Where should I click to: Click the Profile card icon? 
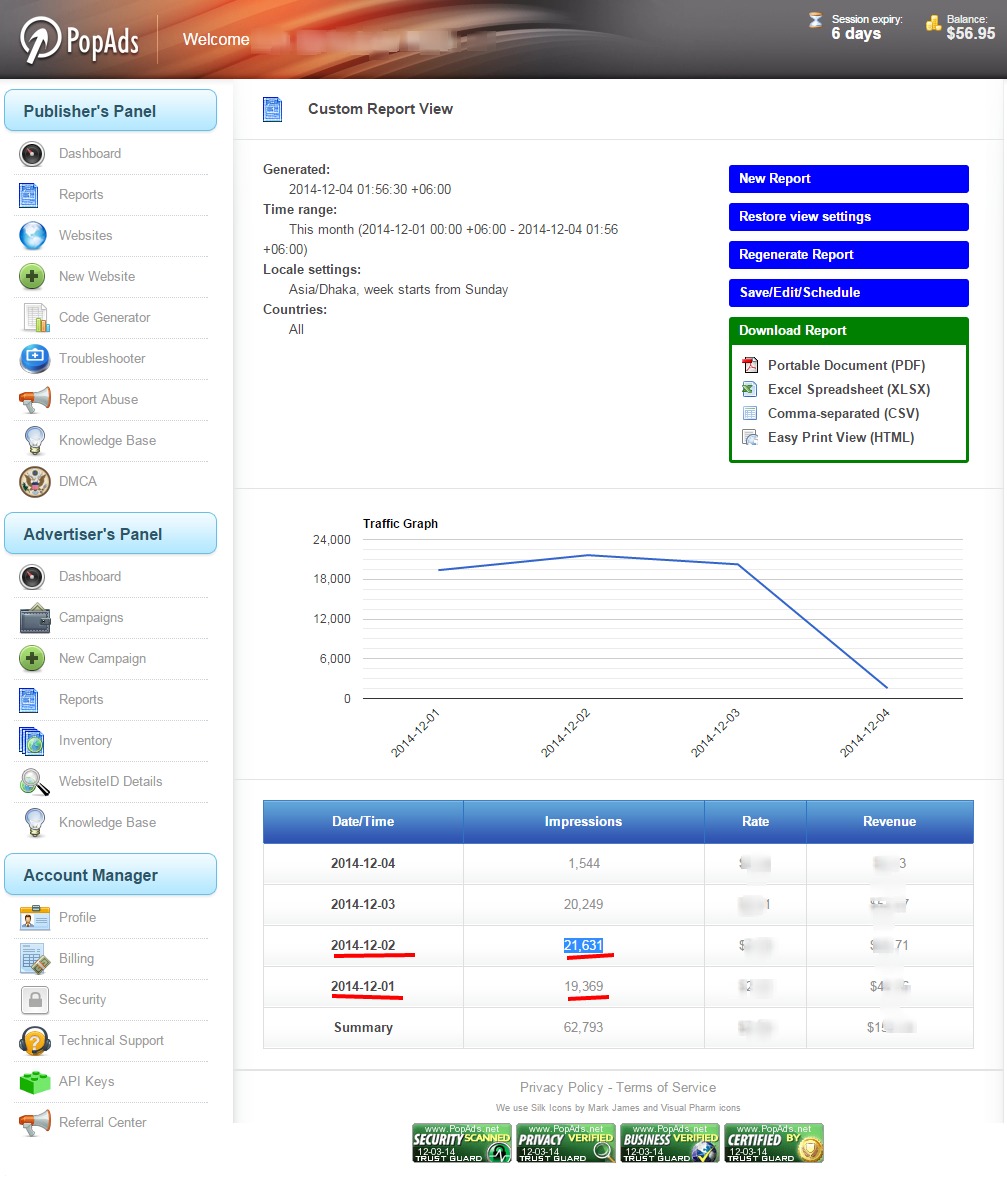click(35, 918)
